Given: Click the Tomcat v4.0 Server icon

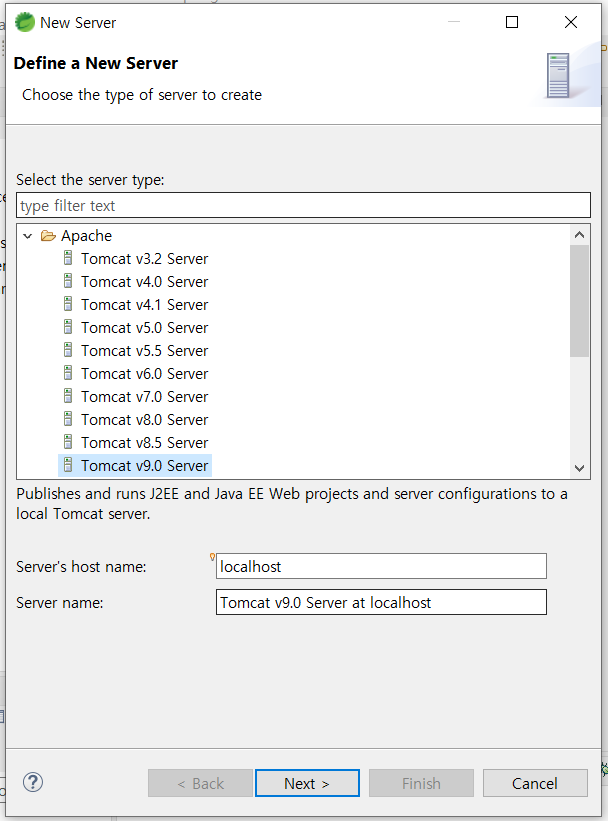Looking at the screenshot, I should pos(68,281).
